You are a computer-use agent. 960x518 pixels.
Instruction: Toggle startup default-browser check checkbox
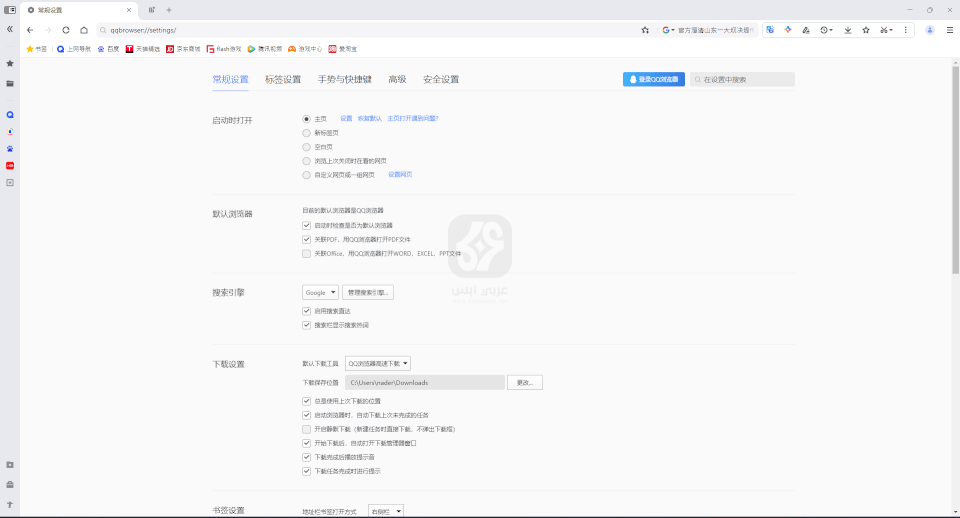(x=306, y=225)
